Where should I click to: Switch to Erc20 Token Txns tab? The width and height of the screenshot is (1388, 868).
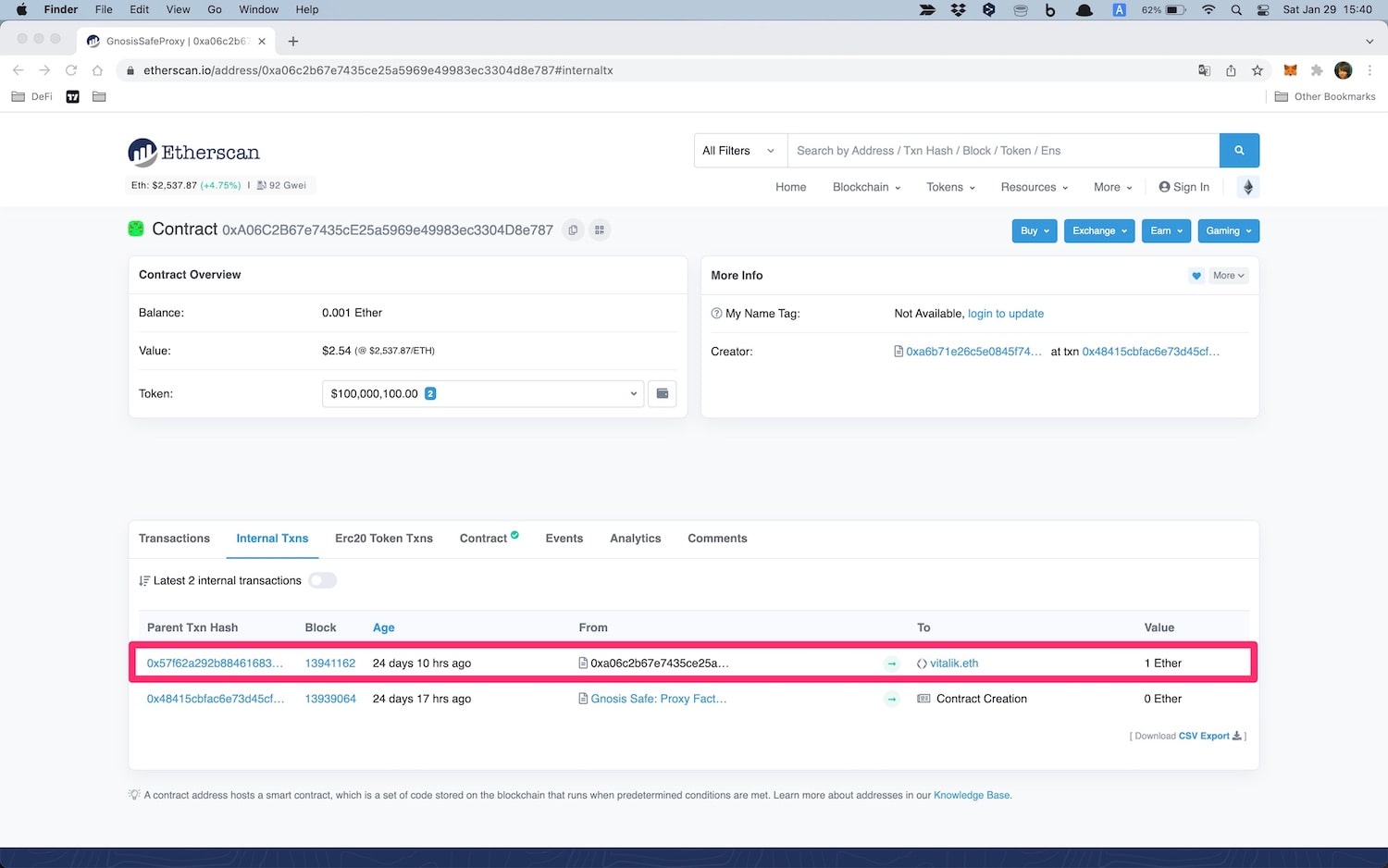click(384, 539)
